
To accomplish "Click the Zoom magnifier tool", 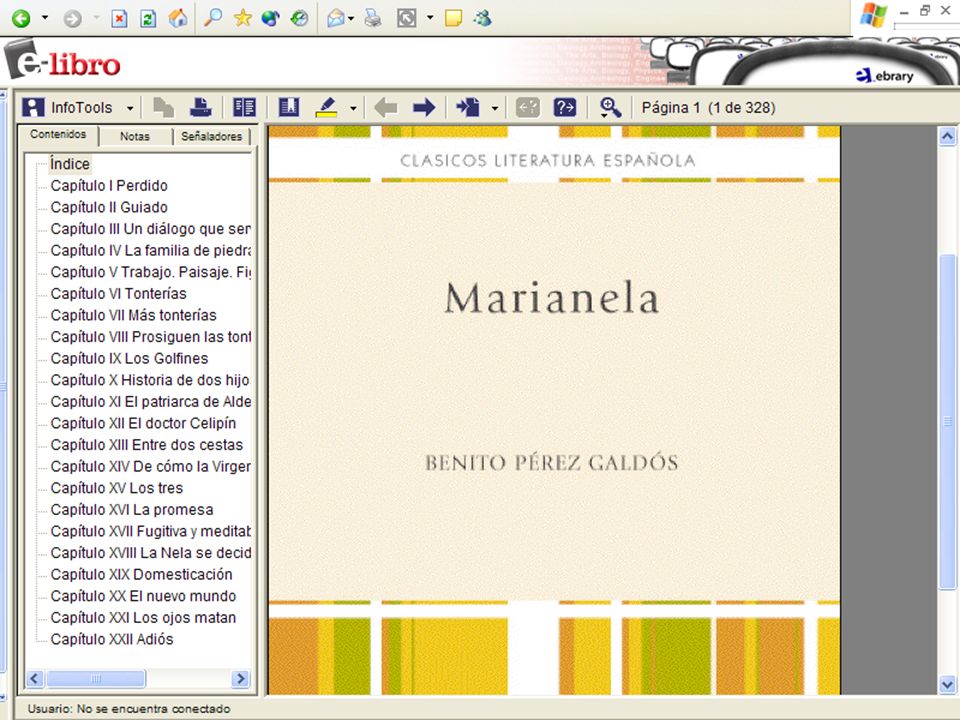I will tap(610, 108).
